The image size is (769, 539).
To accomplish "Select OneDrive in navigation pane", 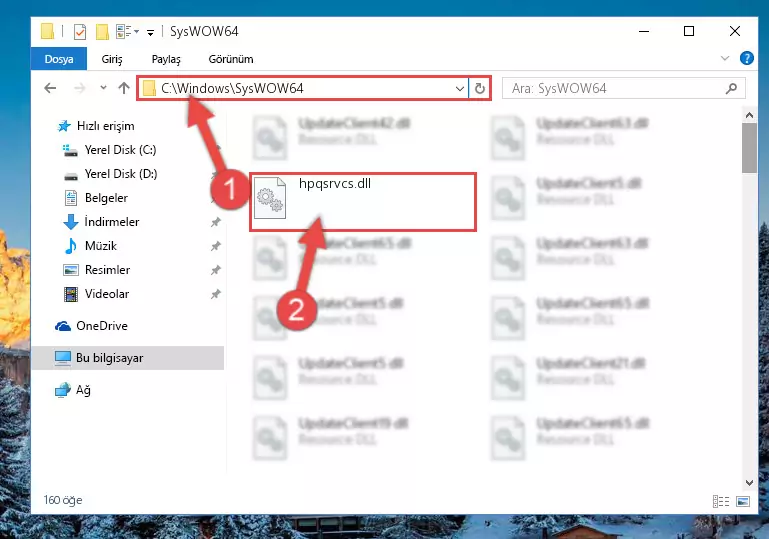I will tap(102, 326).
